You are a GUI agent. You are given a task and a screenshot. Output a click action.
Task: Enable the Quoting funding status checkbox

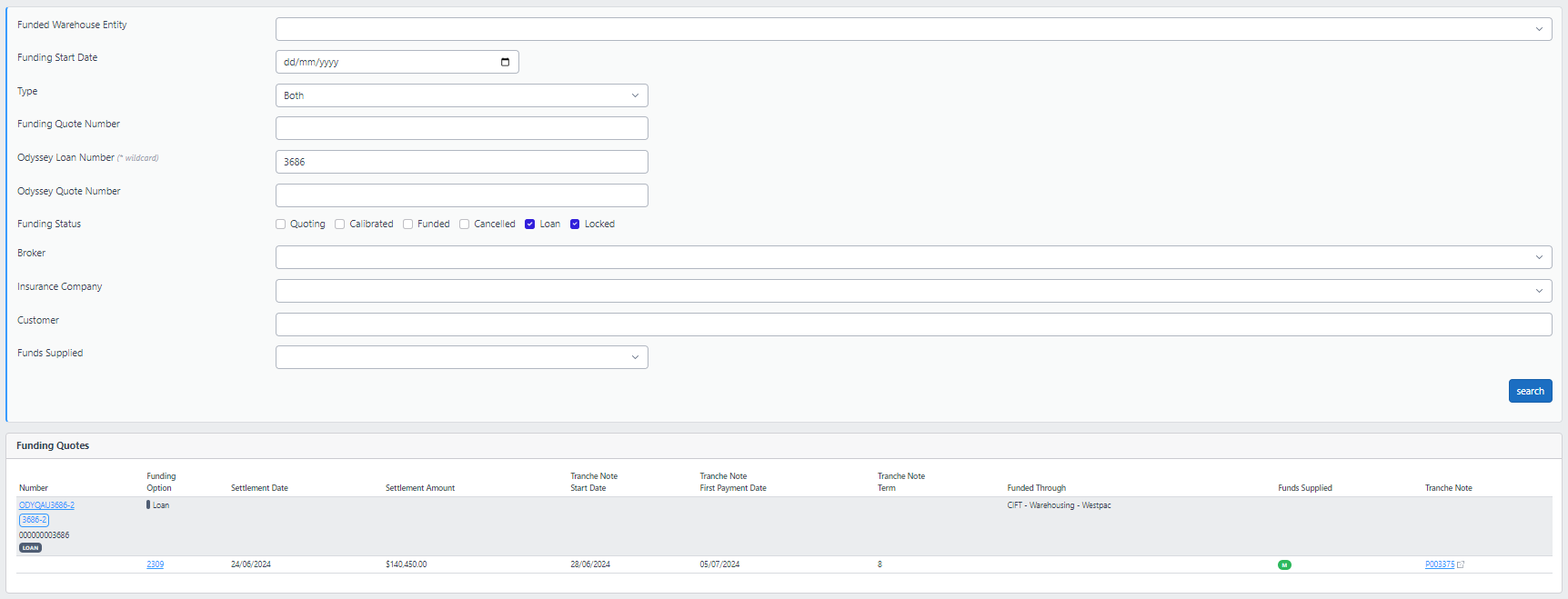click(x=281, y=224)
